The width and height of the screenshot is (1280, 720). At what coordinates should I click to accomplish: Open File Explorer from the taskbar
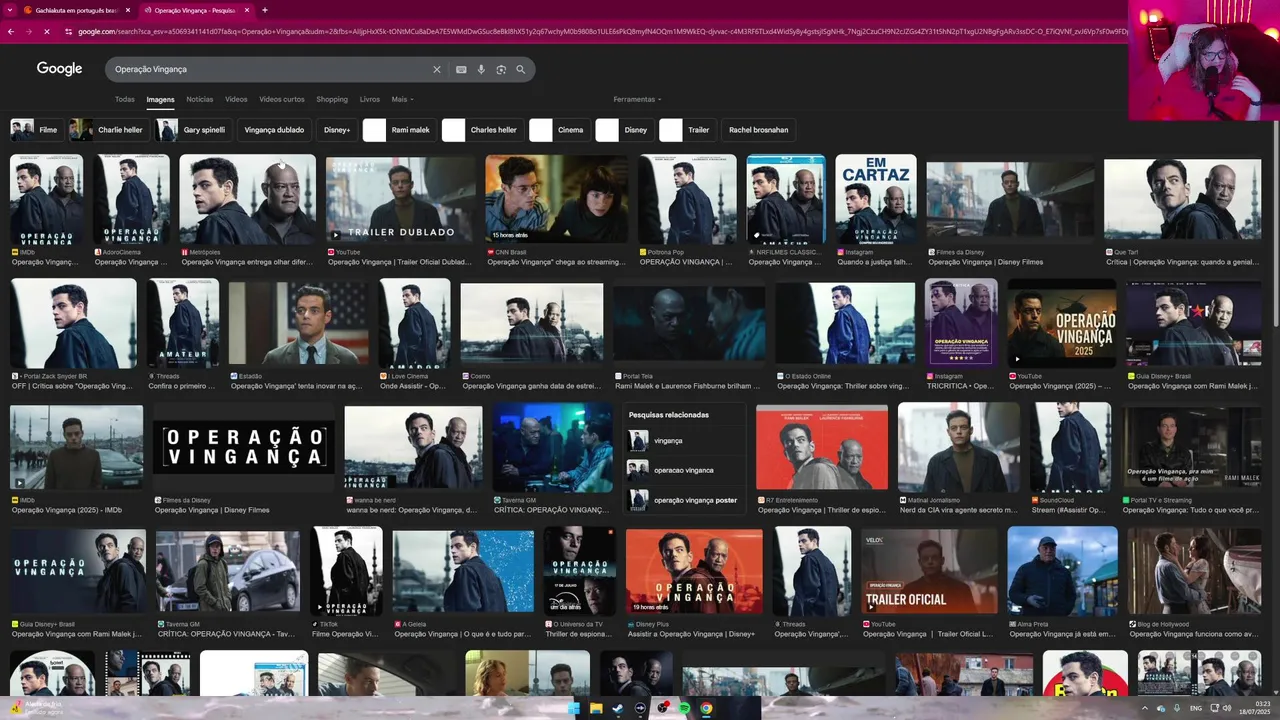(595, 708)
